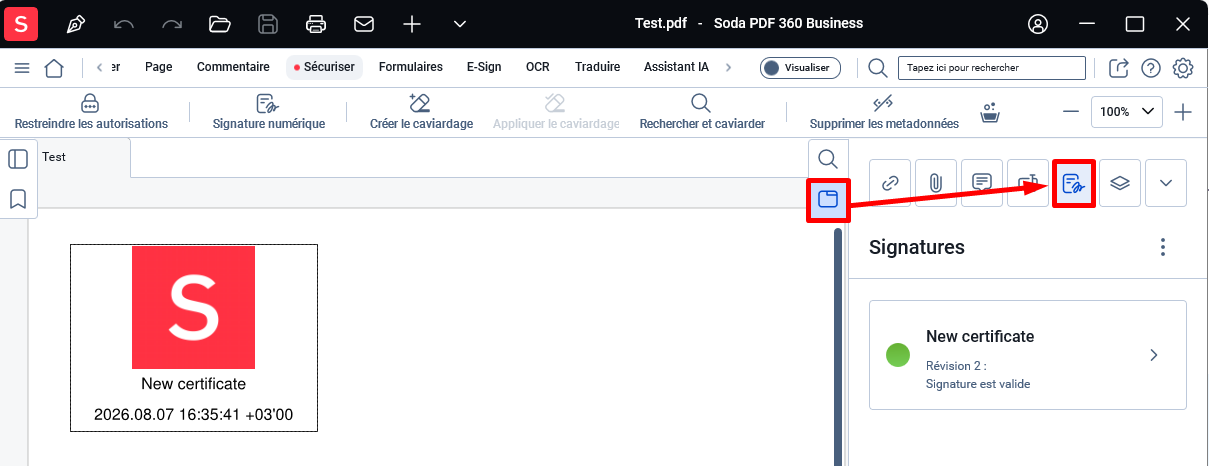Open the E-Sign tab
Screen dimensions: 1209x466
click(484, 67)
